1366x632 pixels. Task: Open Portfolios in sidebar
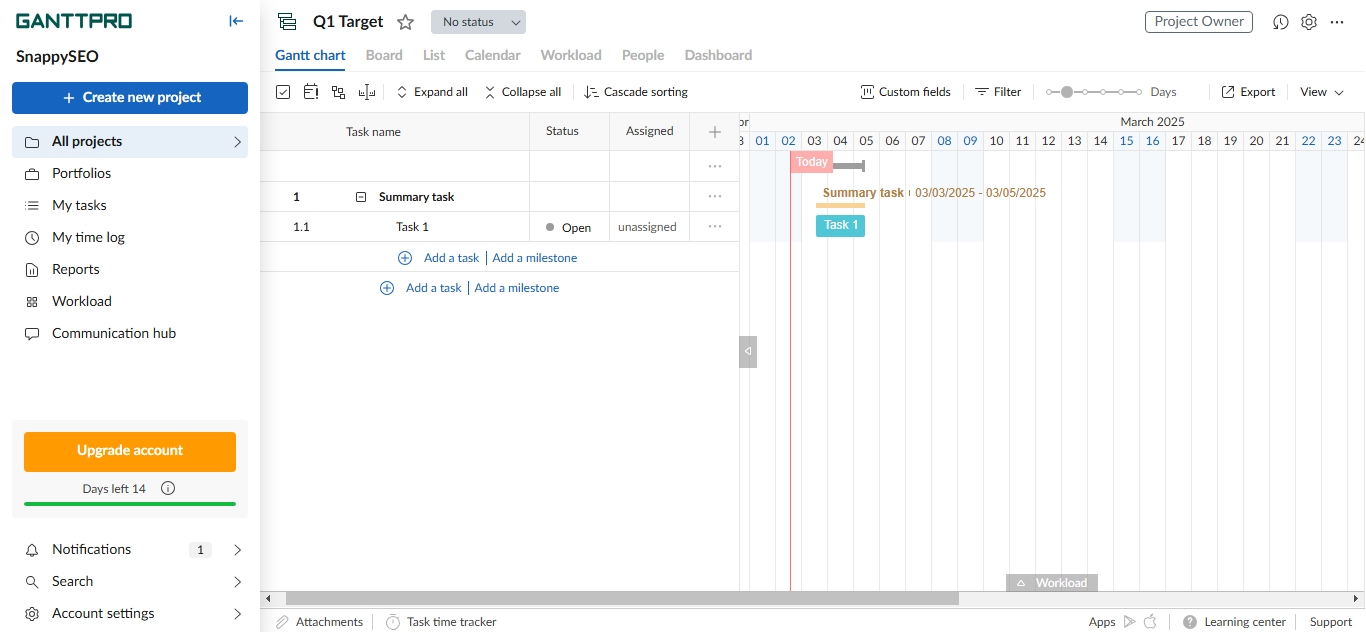click(81, 174)
